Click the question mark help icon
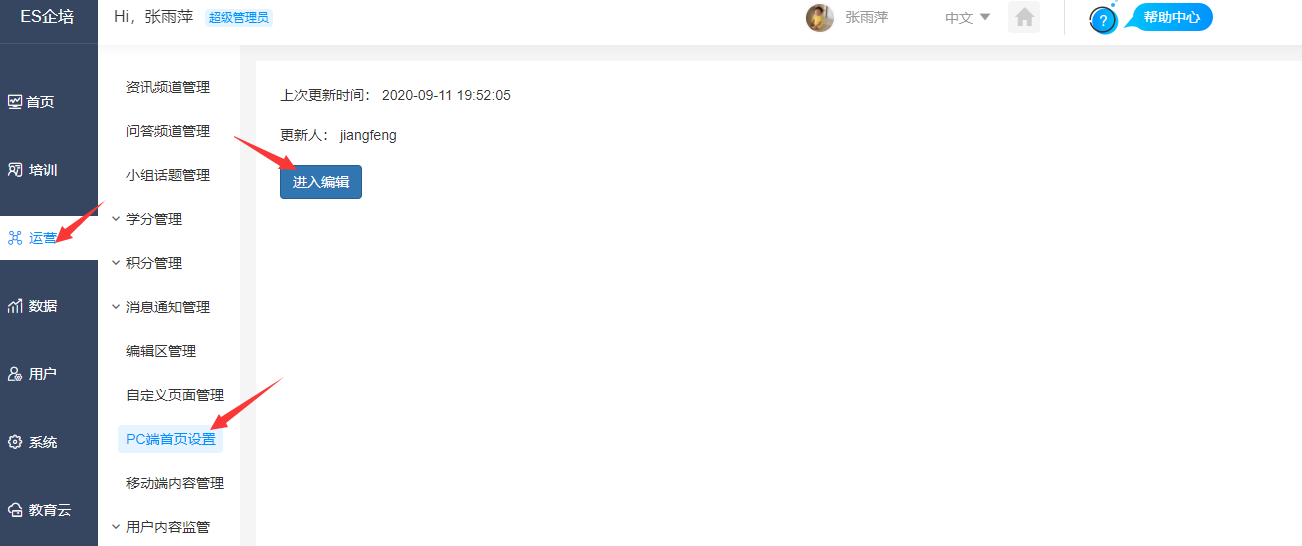Image resolution: width=1302 pixels, height=546 pixels. (x=1103, y=20)
